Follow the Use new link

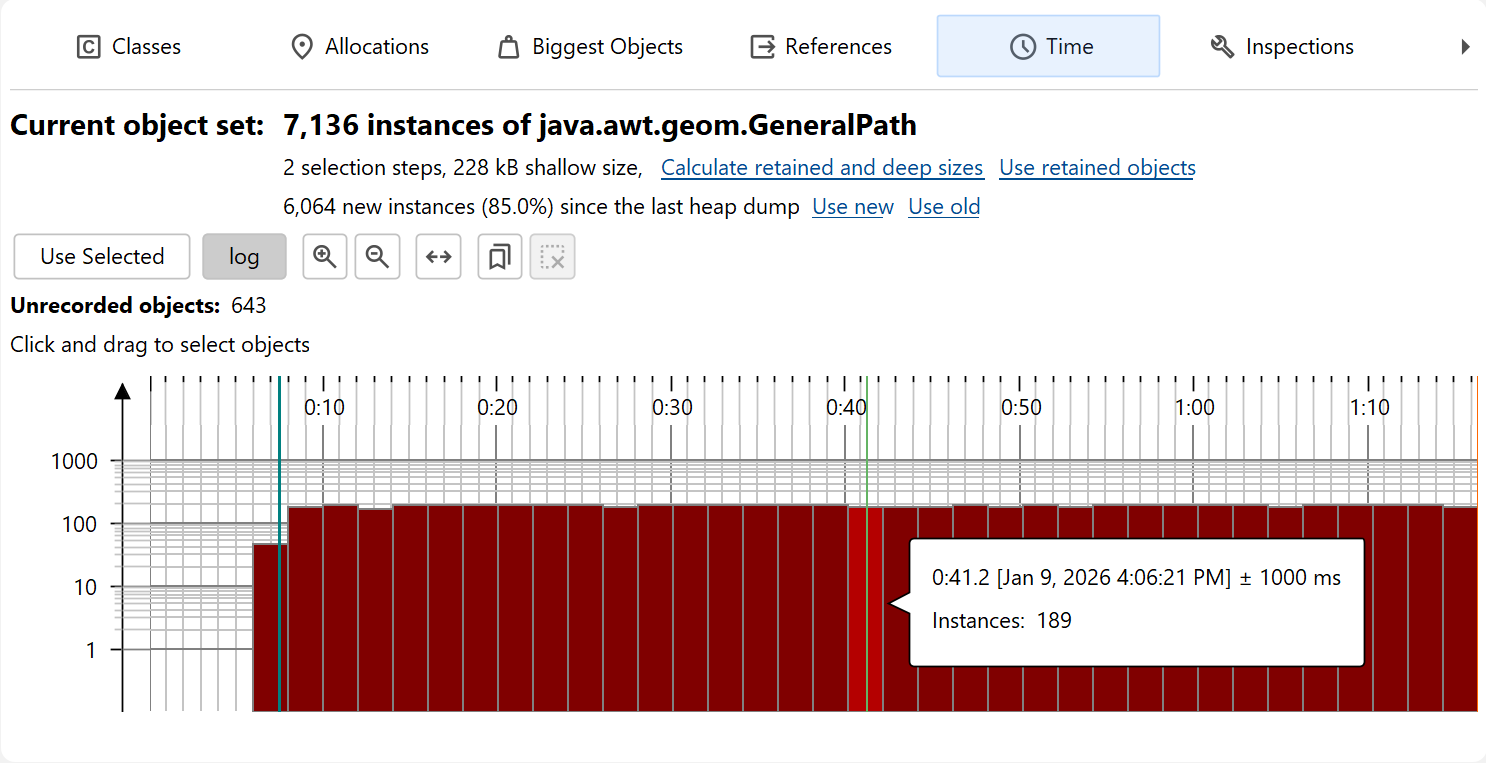point(853,207)
